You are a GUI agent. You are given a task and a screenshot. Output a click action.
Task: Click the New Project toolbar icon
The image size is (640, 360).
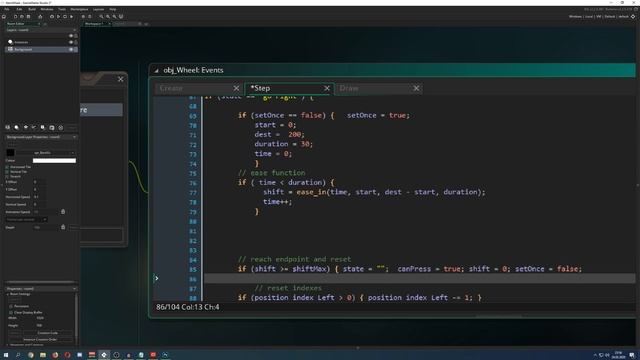pos(16,17)
